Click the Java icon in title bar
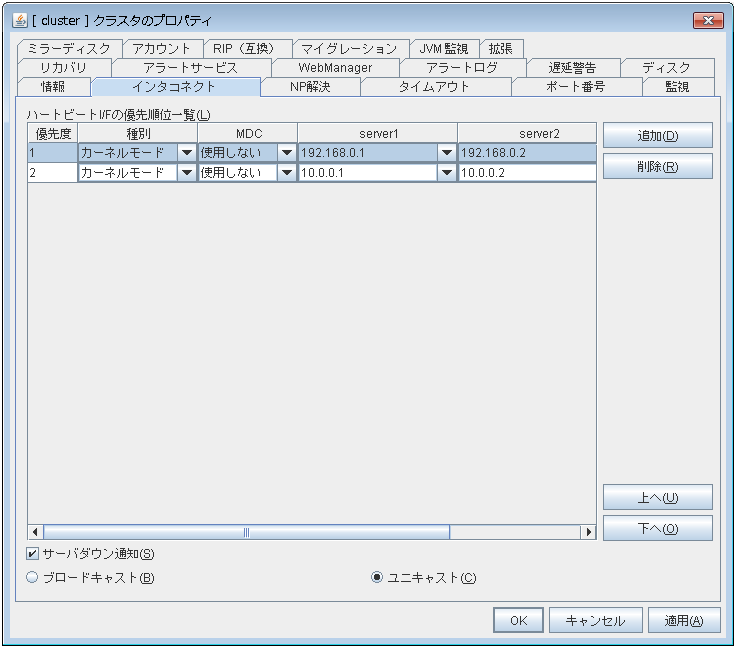 19,21
